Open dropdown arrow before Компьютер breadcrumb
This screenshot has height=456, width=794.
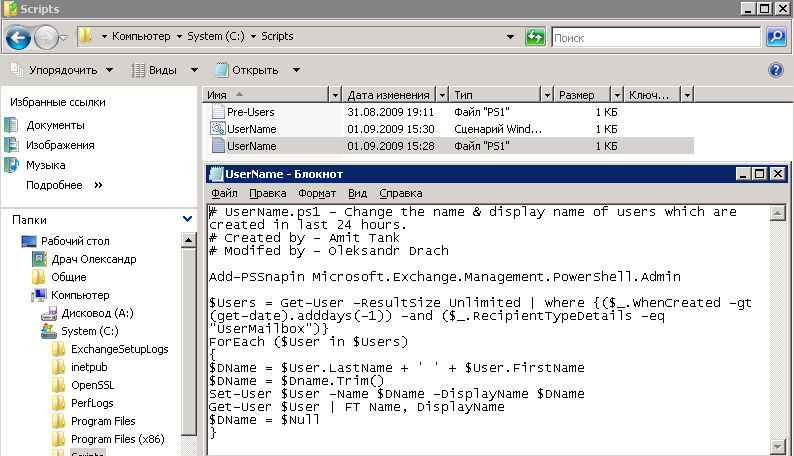click(x=104, y=36)
